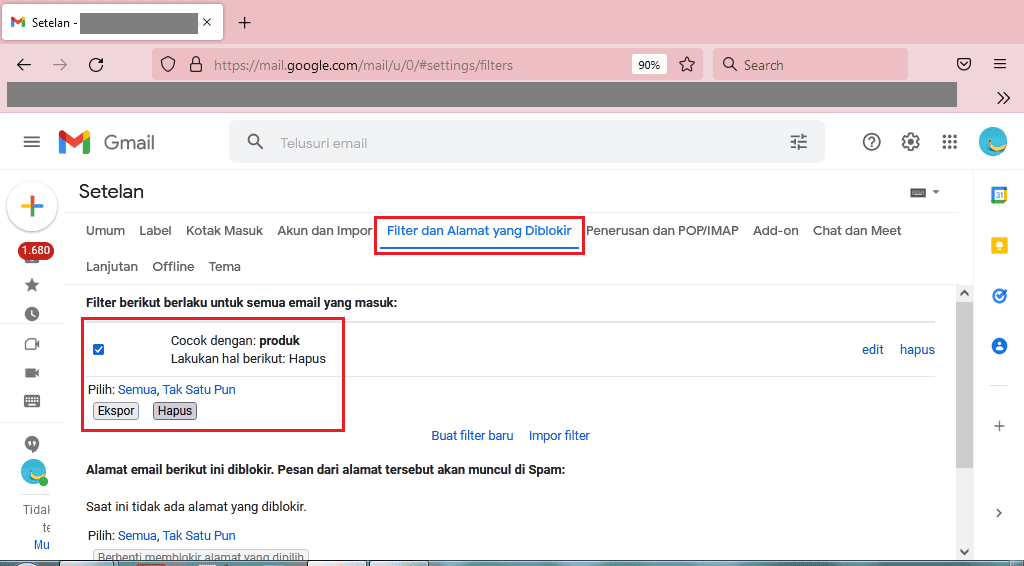1024x566 pixels.
Task: Switch to the Kotak Masuk tab
Action: click(224, 230)
